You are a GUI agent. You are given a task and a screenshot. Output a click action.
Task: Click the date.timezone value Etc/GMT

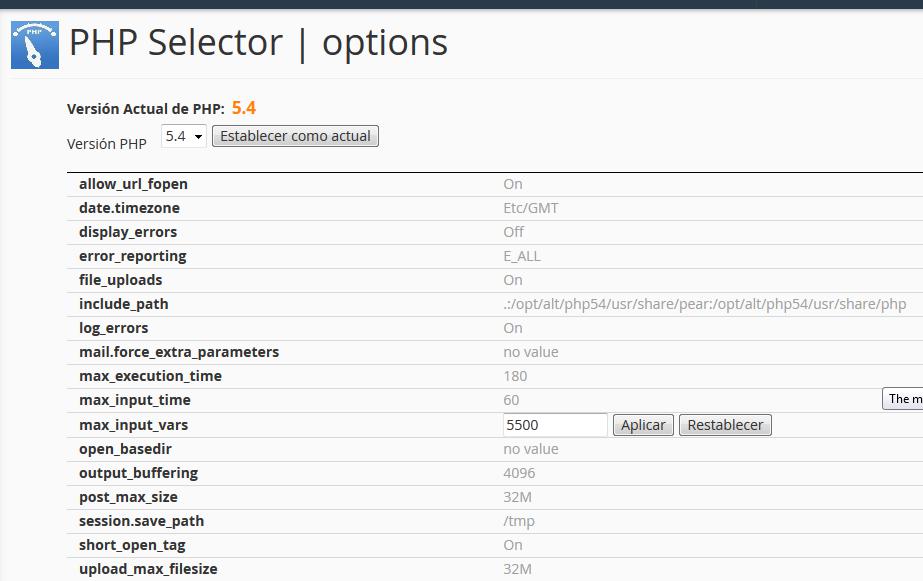[x=531, y=208]
